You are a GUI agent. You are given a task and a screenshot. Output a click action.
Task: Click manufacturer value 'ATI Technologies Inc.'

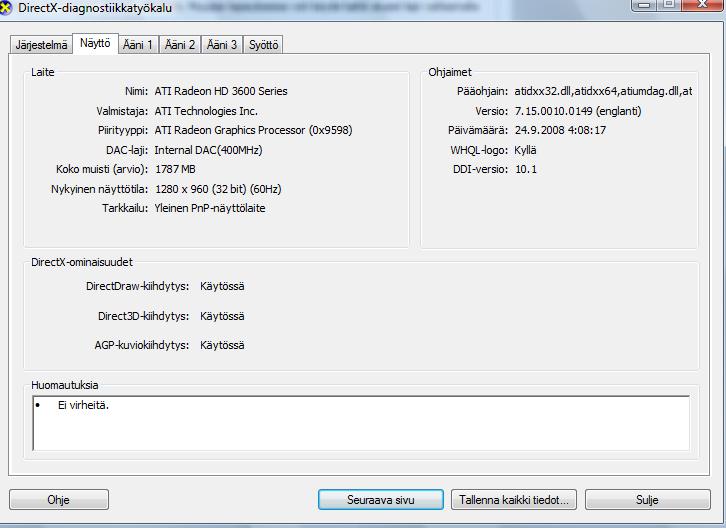[206, 111]
